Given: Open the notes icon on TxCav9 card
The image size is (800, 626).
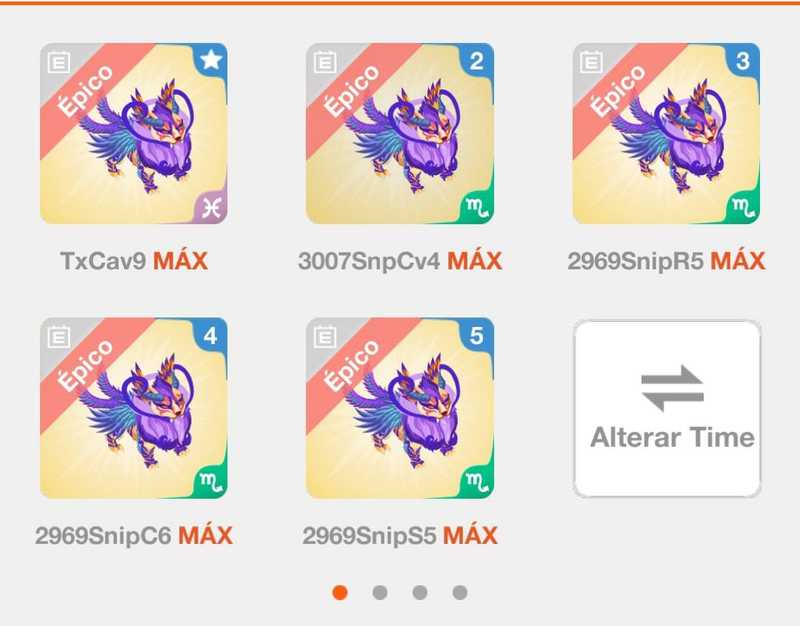Looking at the screenshot, I should pos(59,63).
